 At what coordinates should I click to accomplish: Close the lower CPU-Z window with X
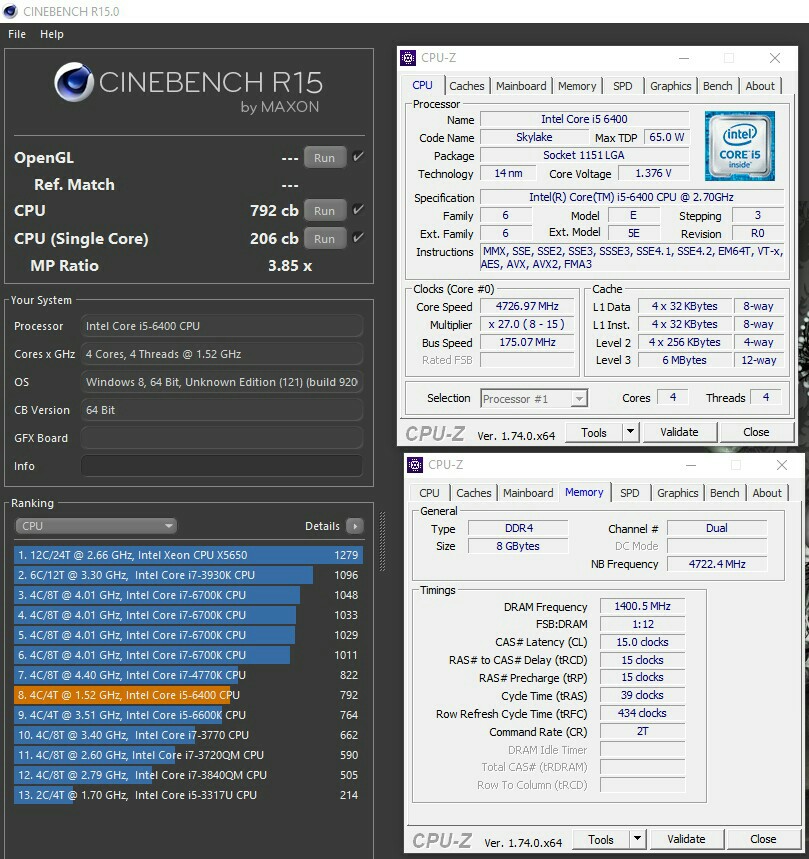(782, 465)
